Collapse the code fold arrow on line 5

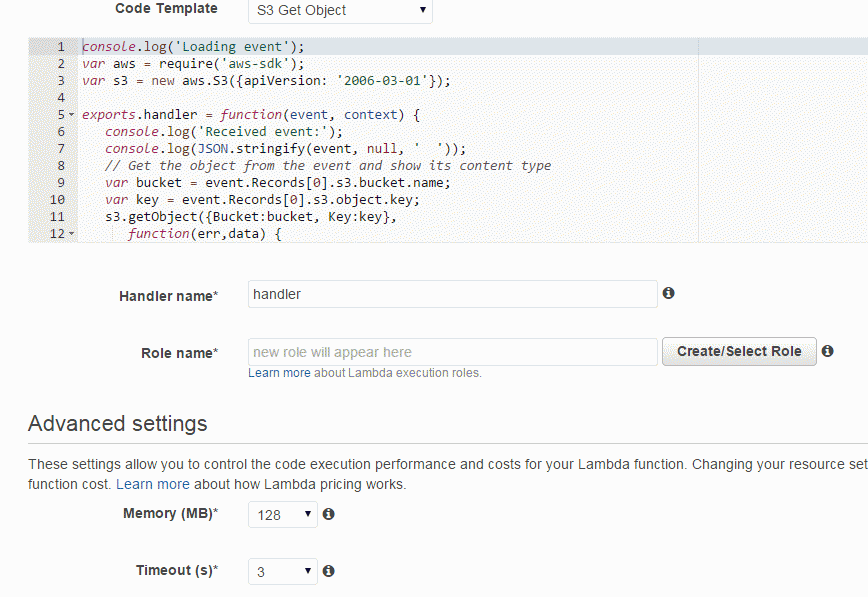tap(71, 115)
